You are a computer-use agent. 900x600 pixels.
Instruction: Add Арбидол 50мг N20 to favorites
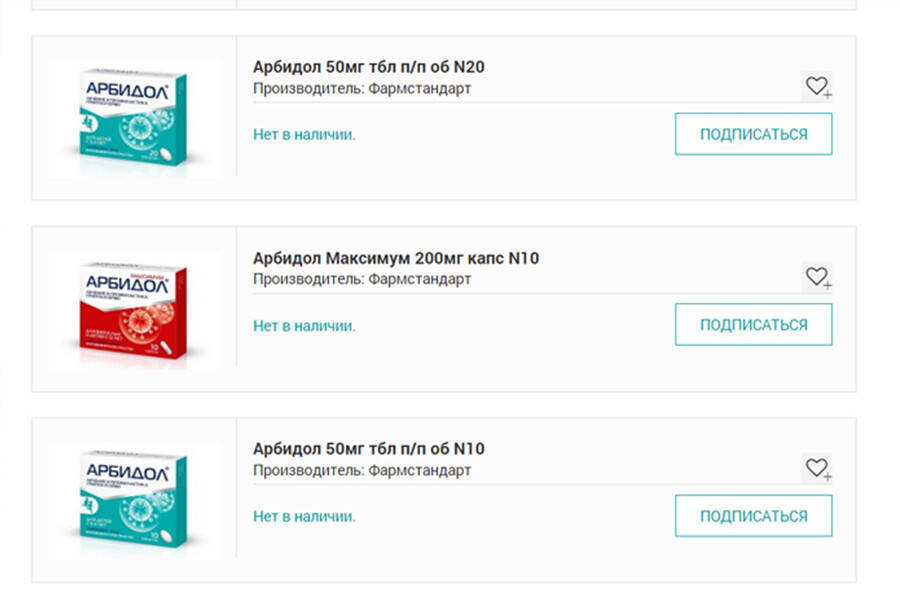coord(817,86)
